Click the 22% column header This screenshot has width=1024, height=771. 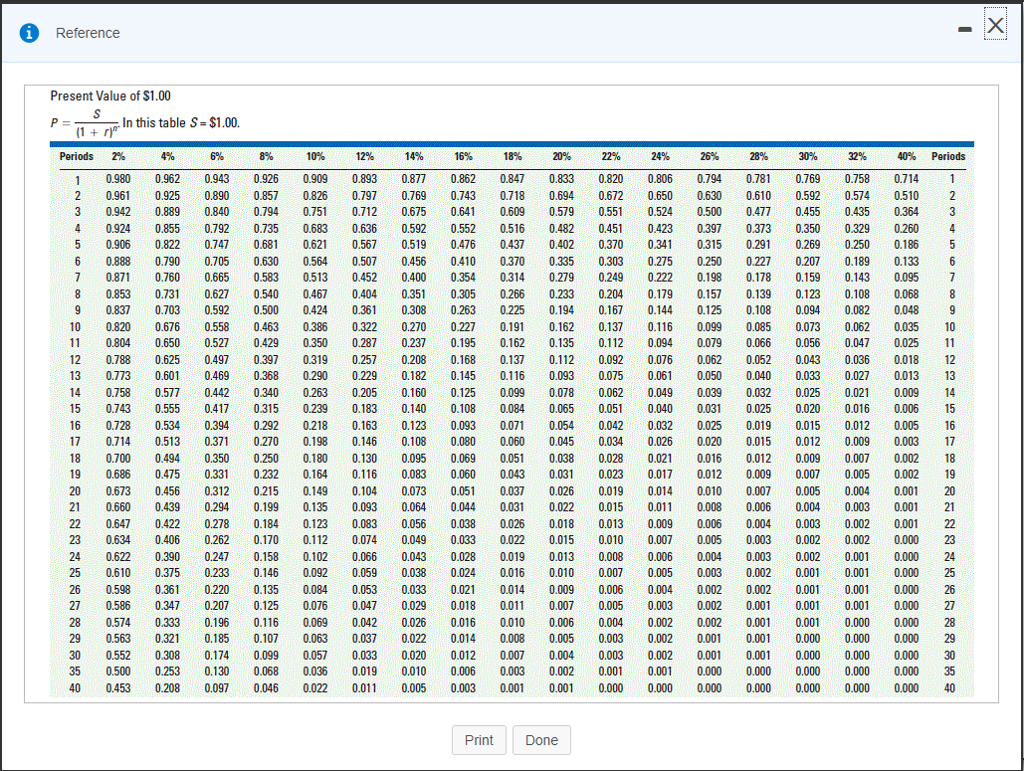[611, 156]
